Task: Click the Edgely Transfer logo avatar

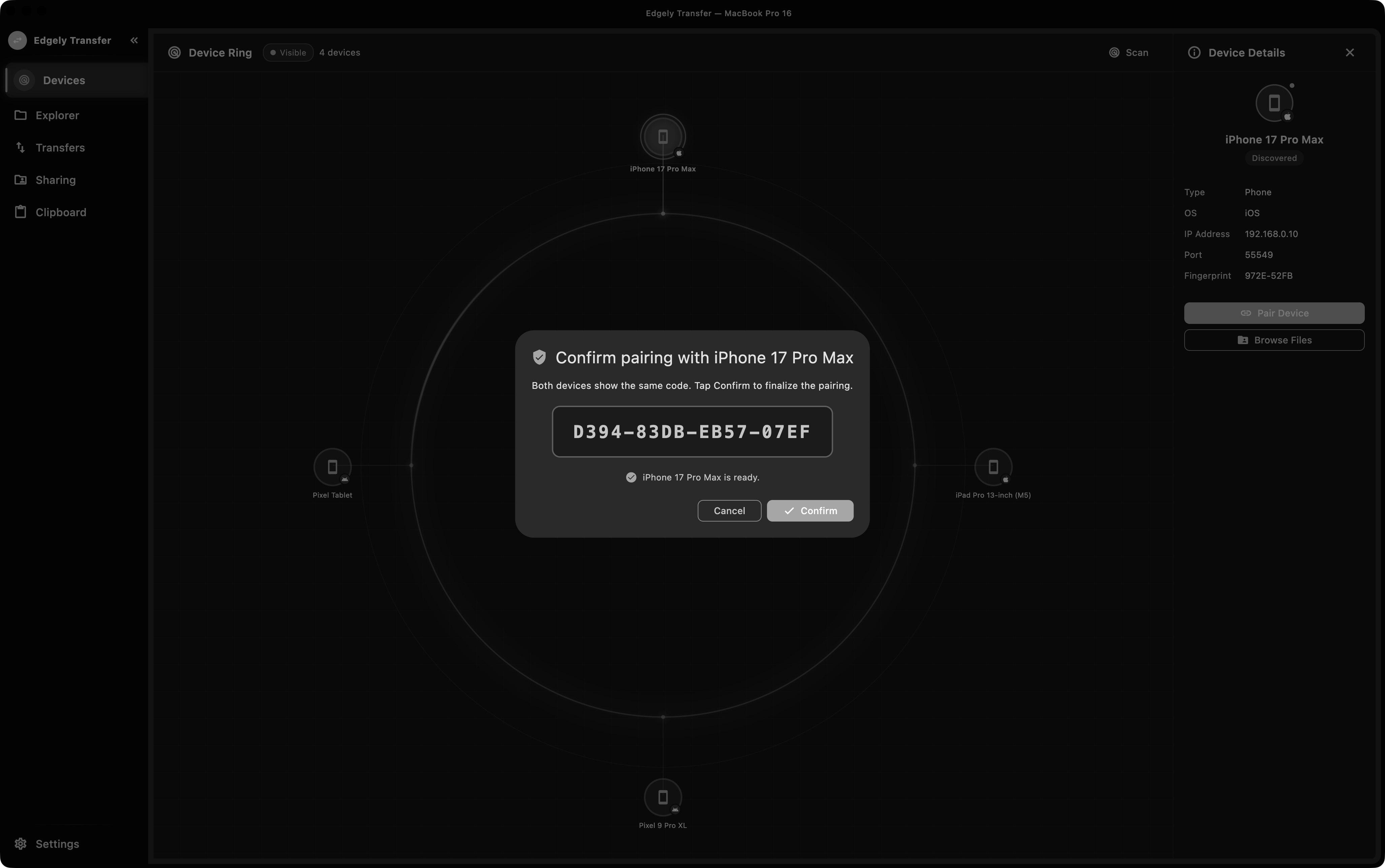Action: point(18,40)
